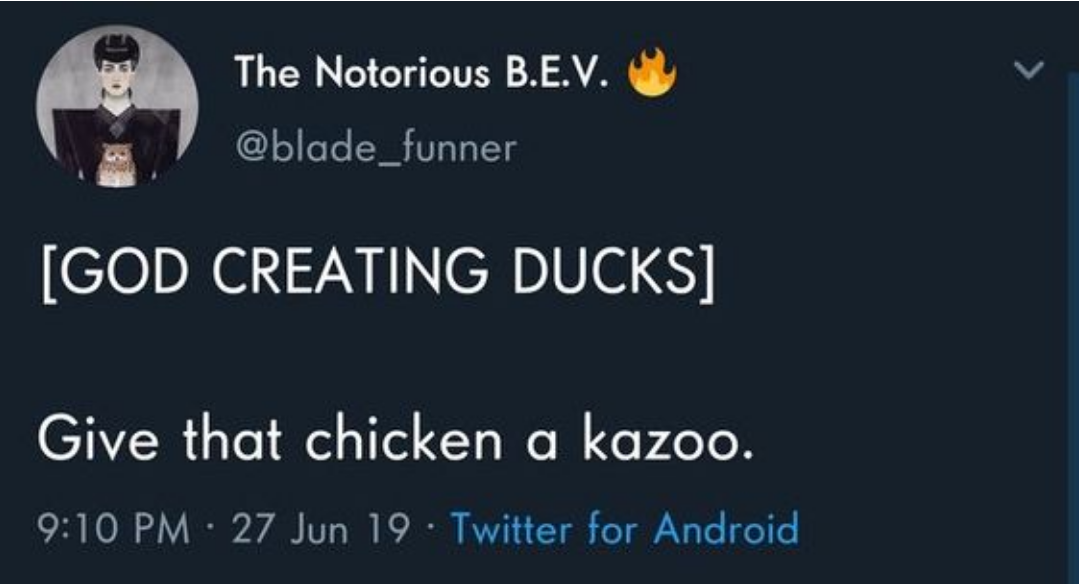This screenshot has width=1079, height=584.
Task: Open the round profile avatar picture
Action: coord(117,108)
